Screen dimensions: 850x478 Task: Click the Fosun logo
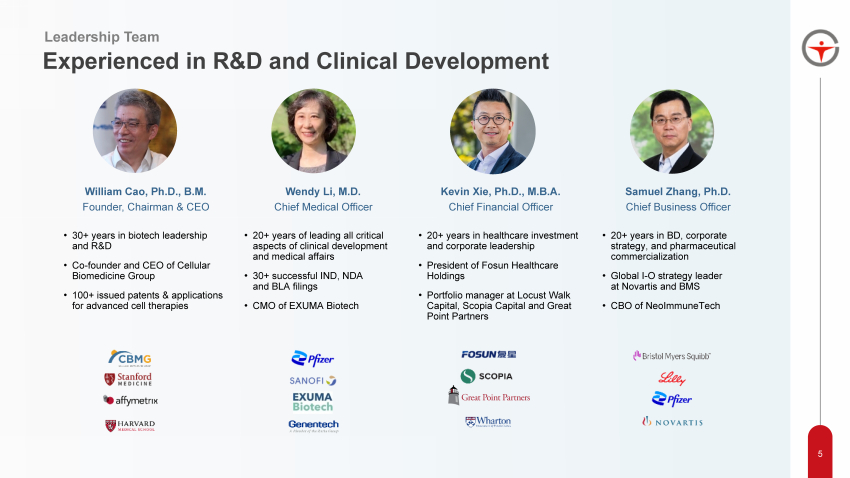tap(489, 355)
